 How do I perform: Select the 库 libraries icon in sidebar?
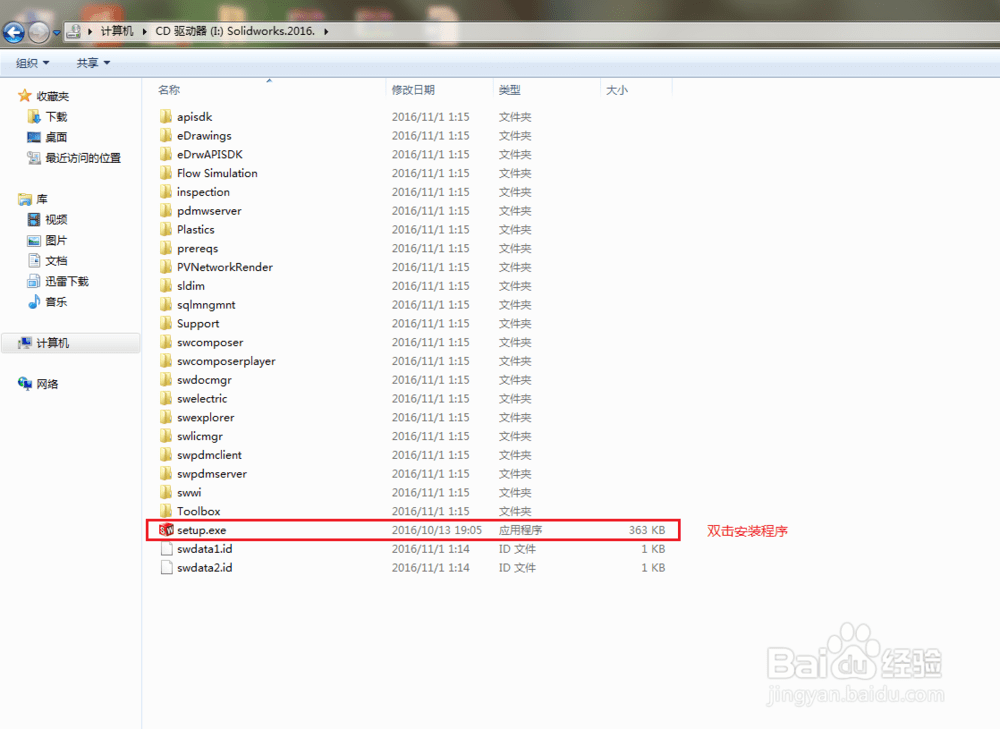pyautogui.click(x=24, y=199)
